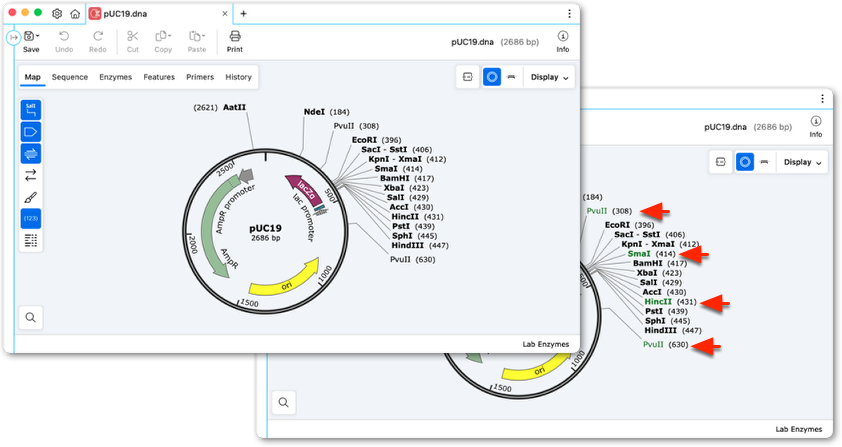Open the Enzymes tab
Screen dimensions: 842x447
coord(115,77)
